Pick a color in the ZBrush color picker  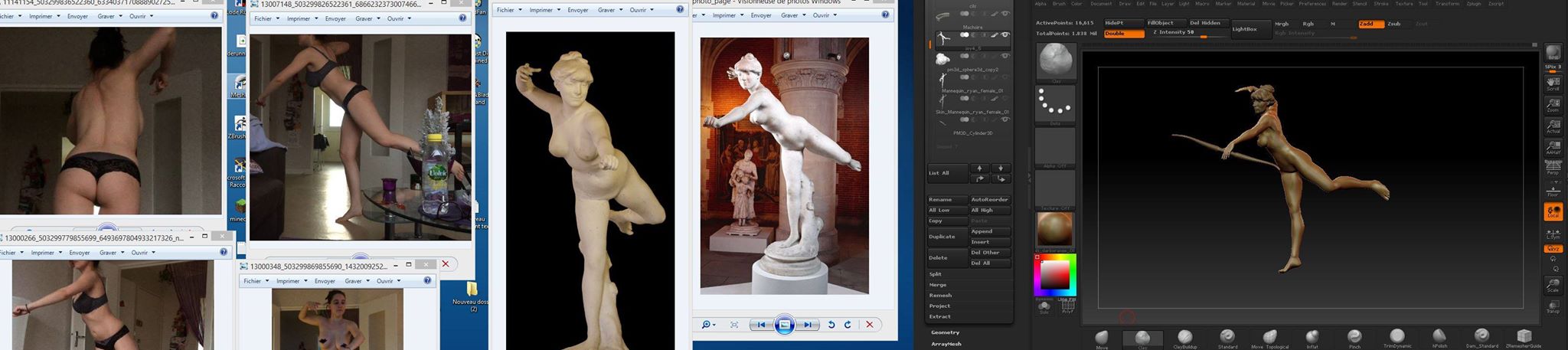pos(1056,274)
